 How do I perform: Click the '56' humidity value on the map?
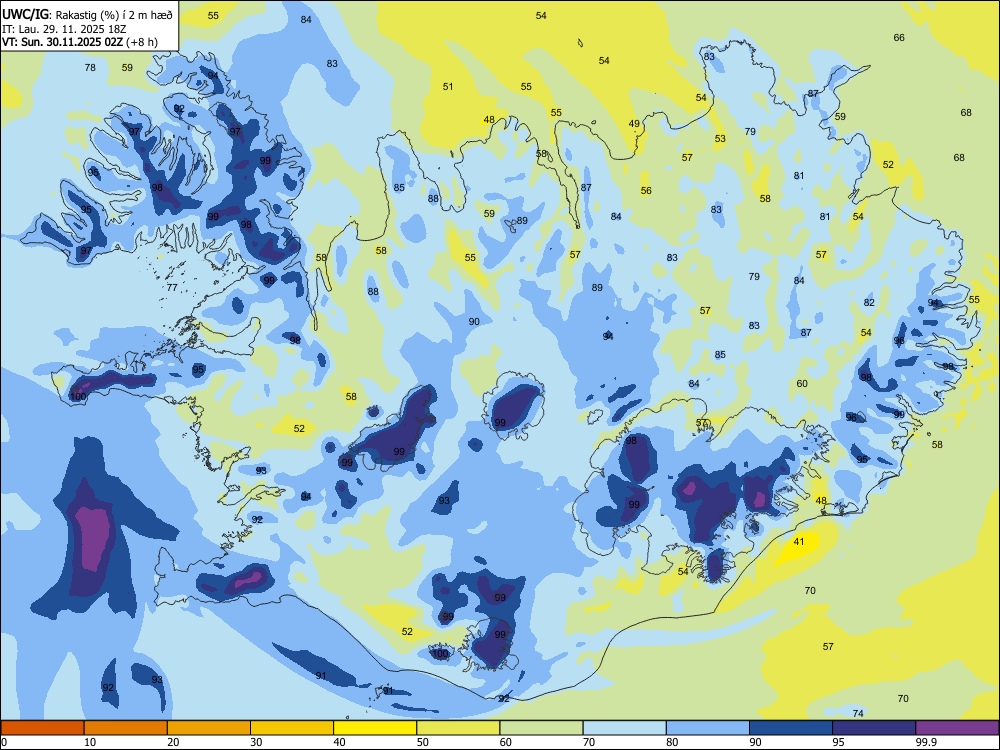tap(646, 190)
